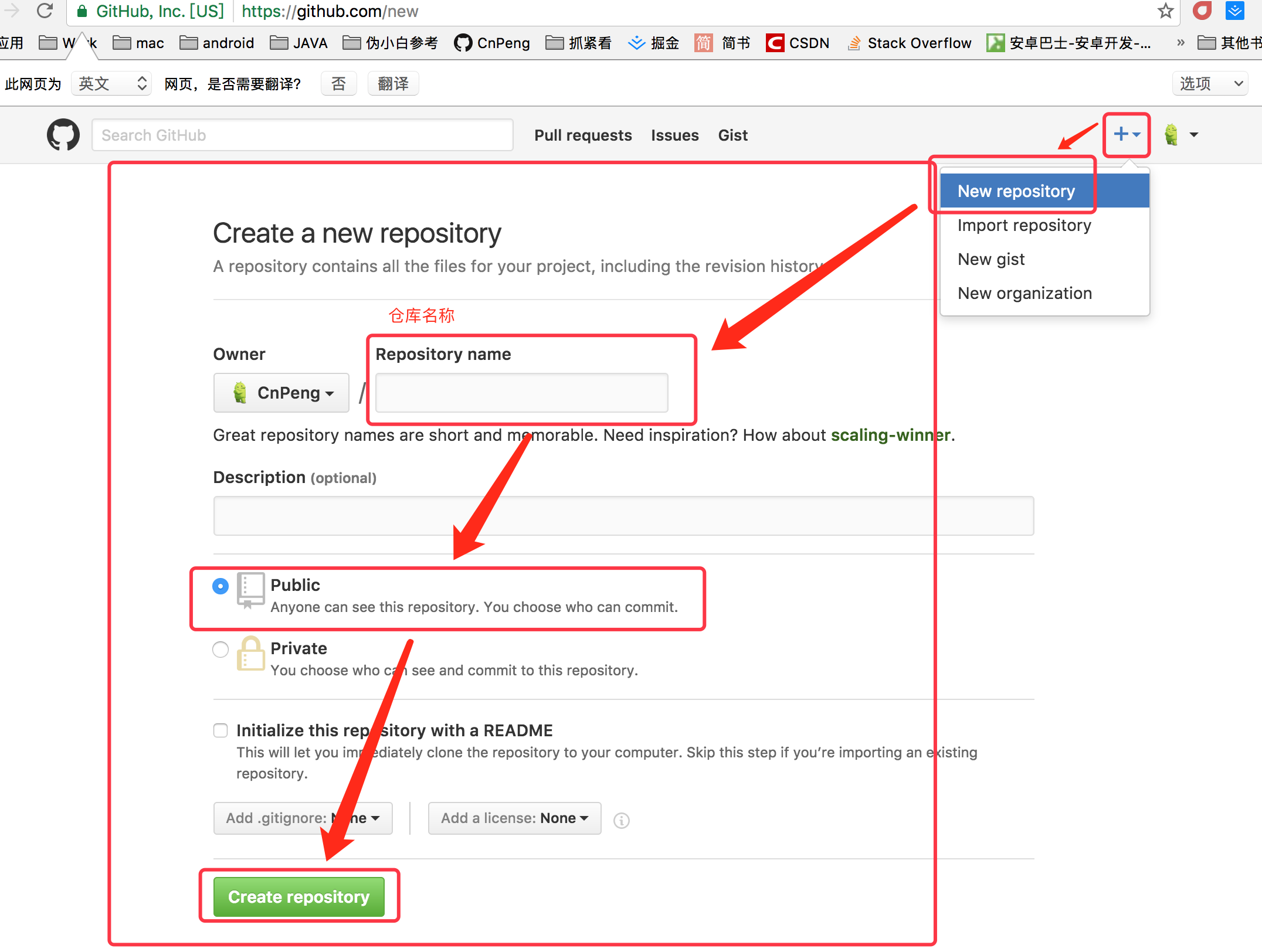1262x952 pixels.
Task: Open the 应用 apps shortcut
Action: 12,43
